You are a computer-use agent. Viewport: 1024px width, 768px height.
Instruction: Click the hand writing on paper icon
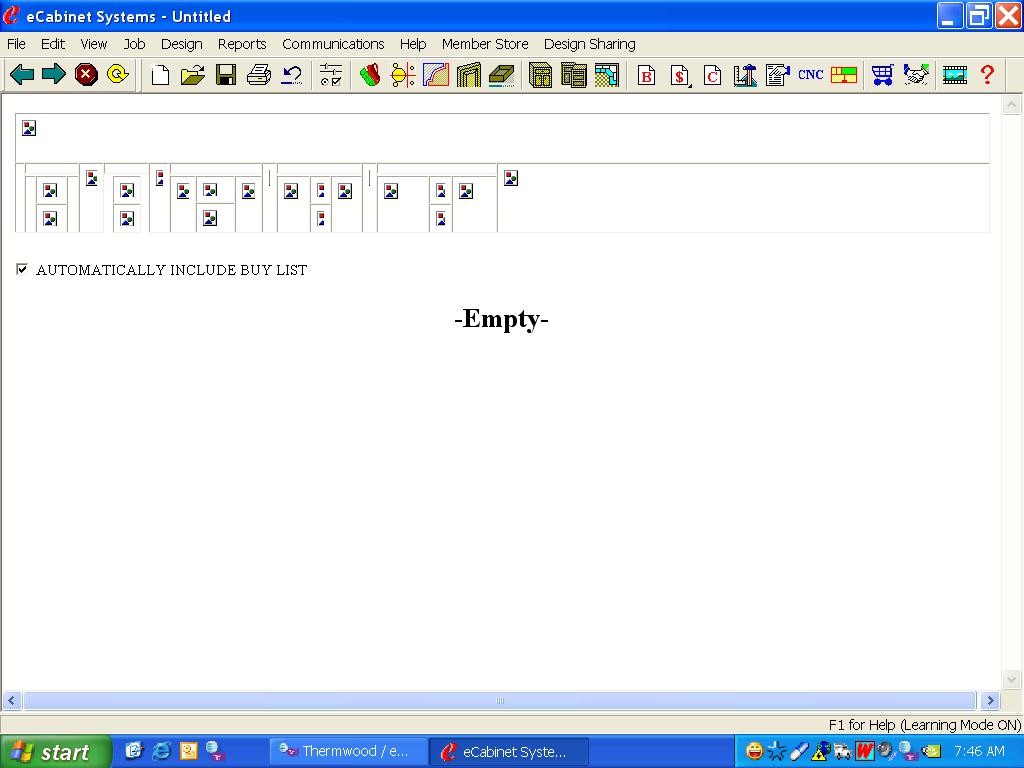tap(778, 75)
